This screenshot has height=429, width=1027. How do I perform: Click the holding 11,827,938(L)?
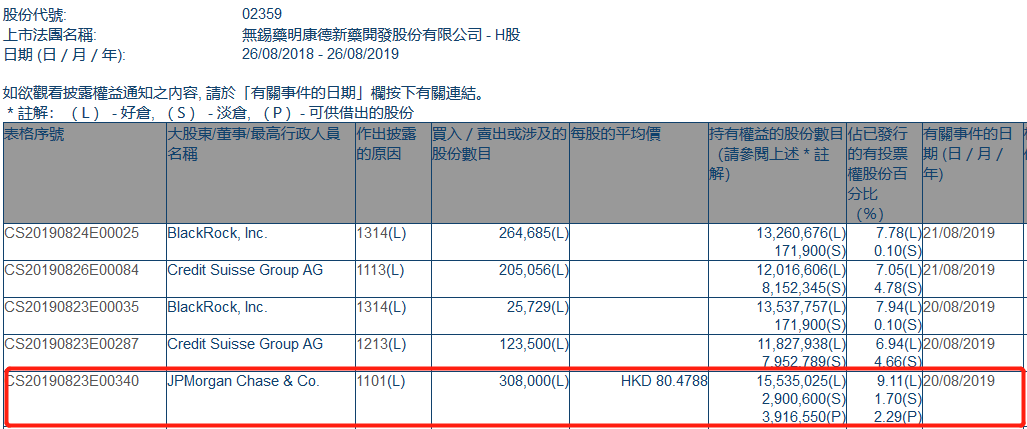[799, 344]
